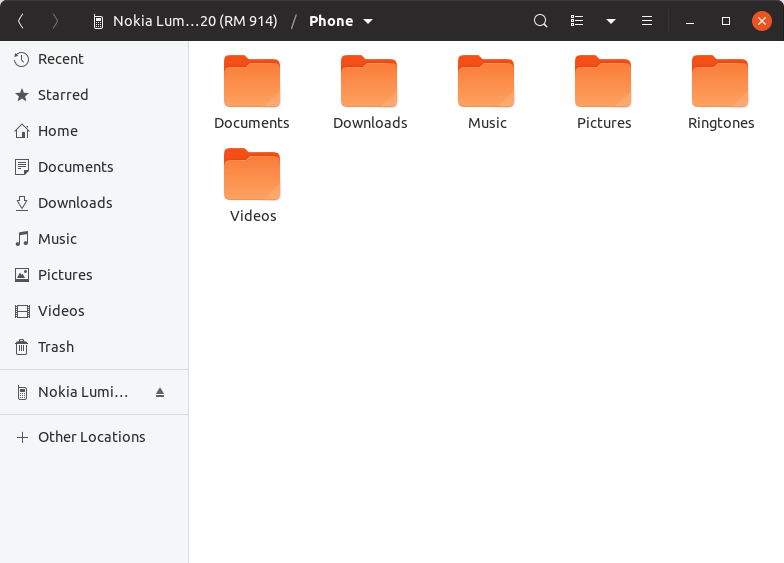Select the Nokia Lumia path button
784x563 pixels.
tap(185, 21)
